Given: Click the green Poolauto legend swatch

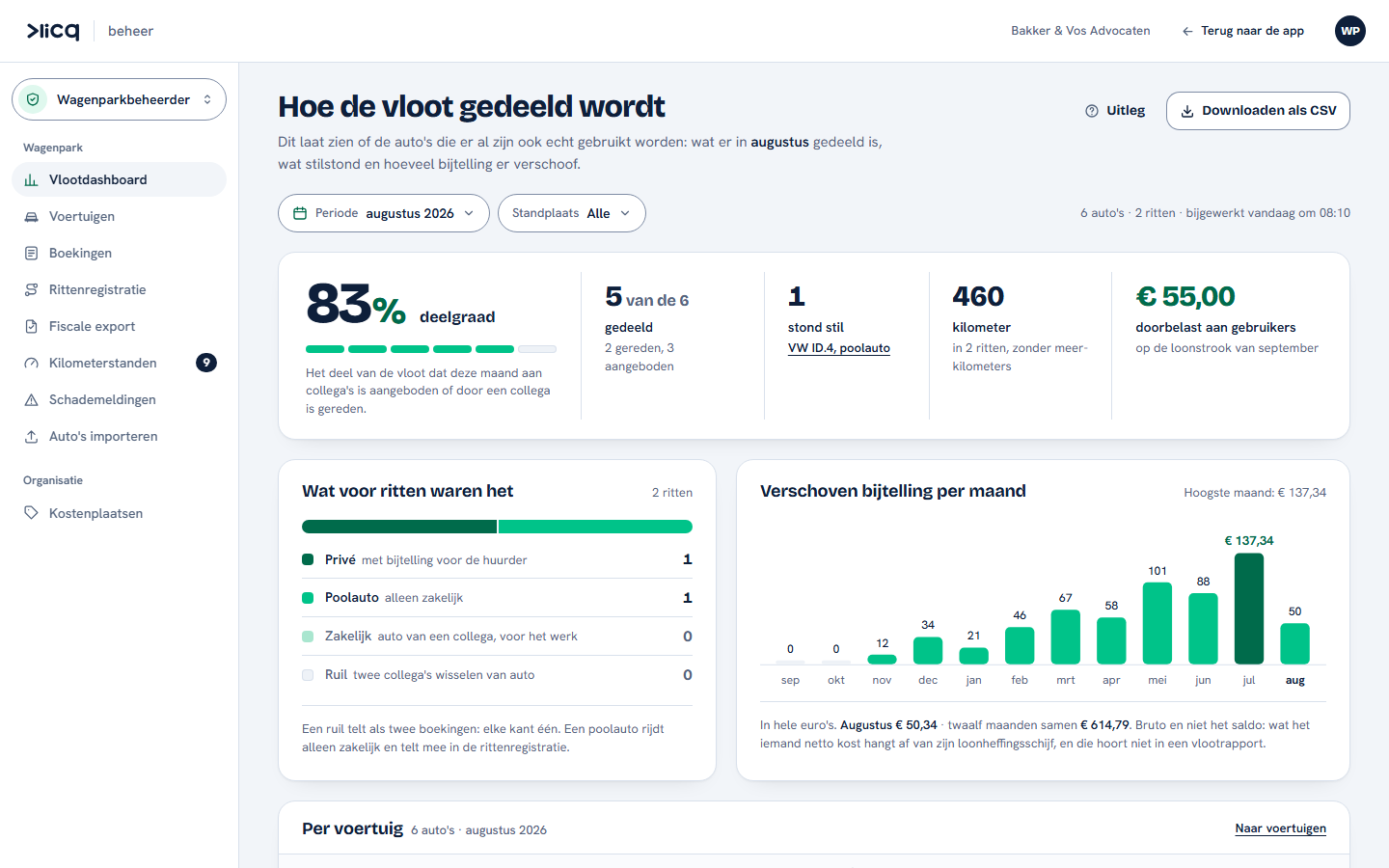Looking at the screenshot, I should tap(308, 598).
